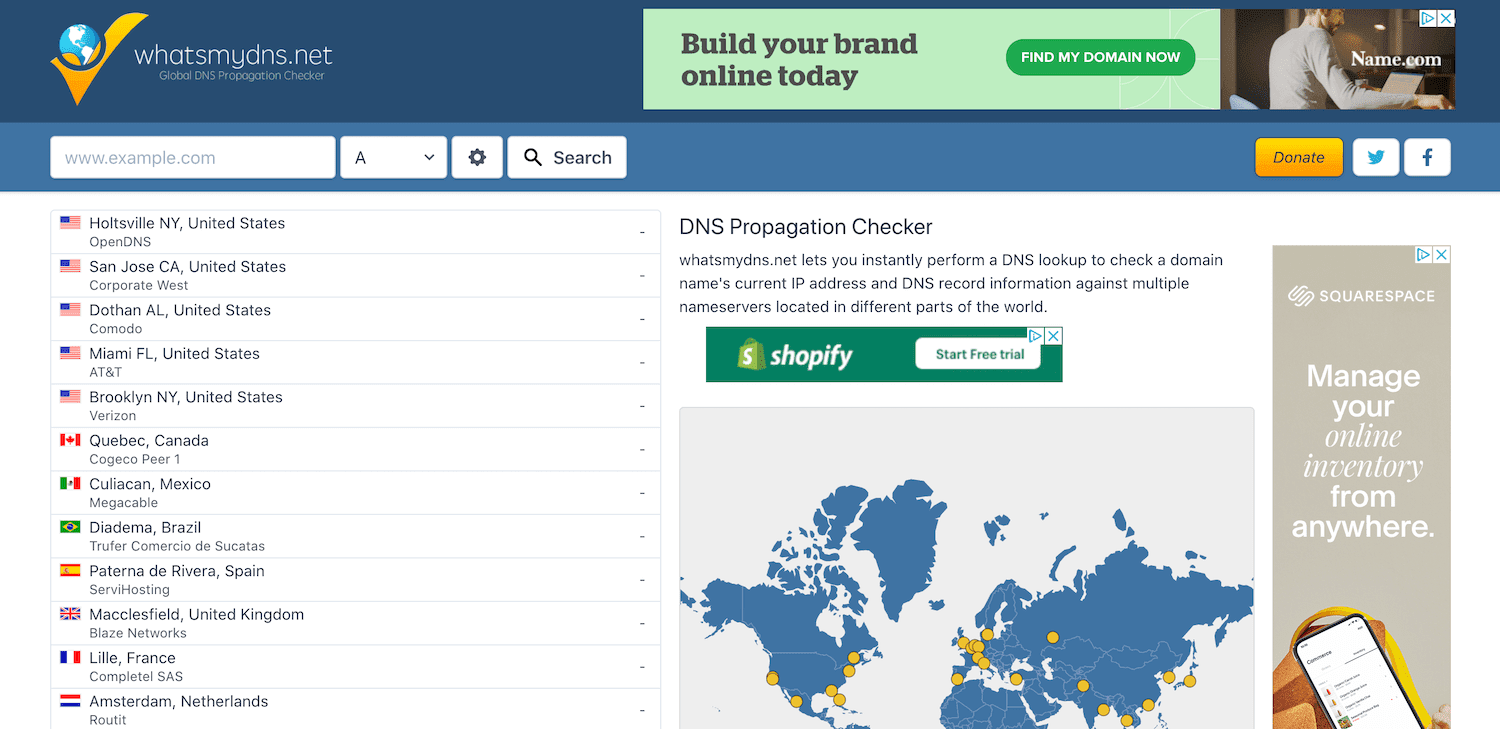This screenshot has height=729, width=1500.
Task: Open whatsmydns.net Facebook page
Action: tap(1427, 157)
